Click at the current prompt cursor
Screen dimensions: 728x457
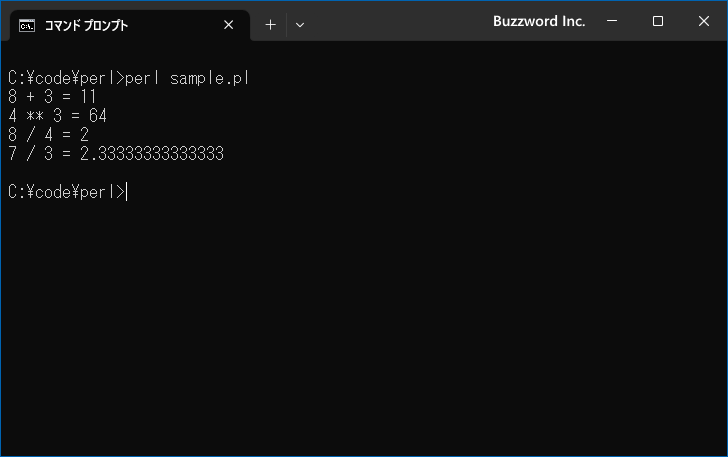pos(127,192)
